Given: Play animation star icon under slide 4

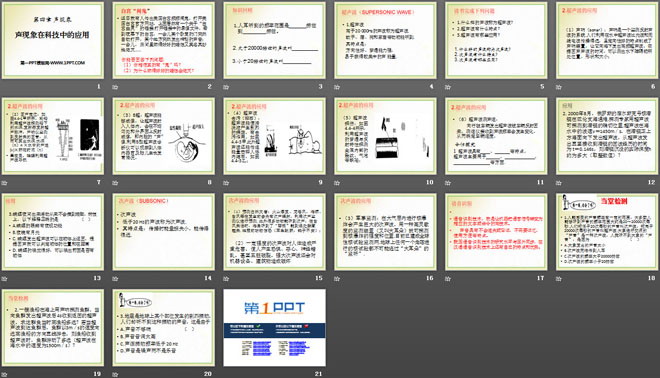Looking at the screenshot, I should [337, 87].
